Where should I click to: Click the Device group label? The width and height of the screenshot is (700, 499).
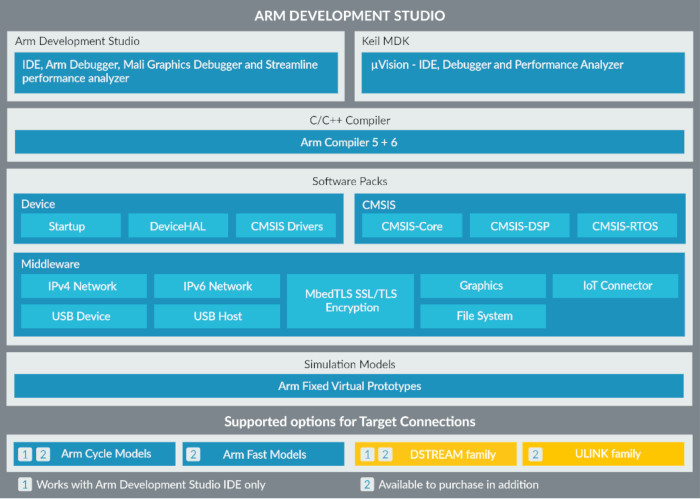(x=38, y=204)
